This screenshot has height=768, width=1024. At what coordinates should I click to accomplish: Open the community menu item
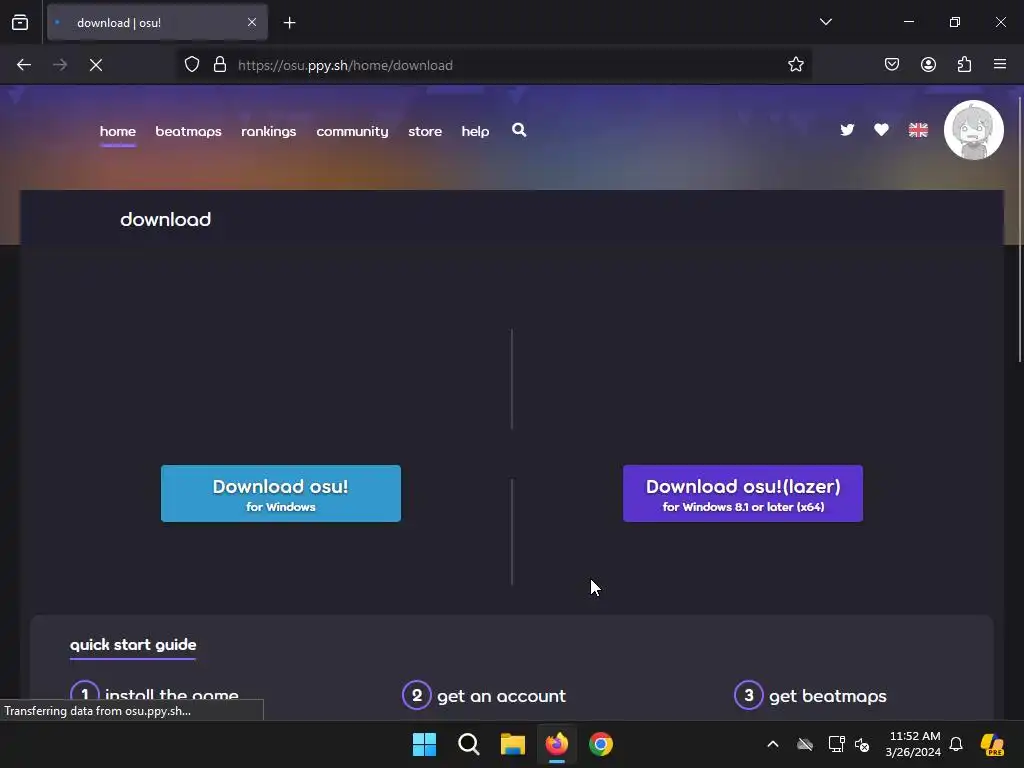click(x=352, y=131)
